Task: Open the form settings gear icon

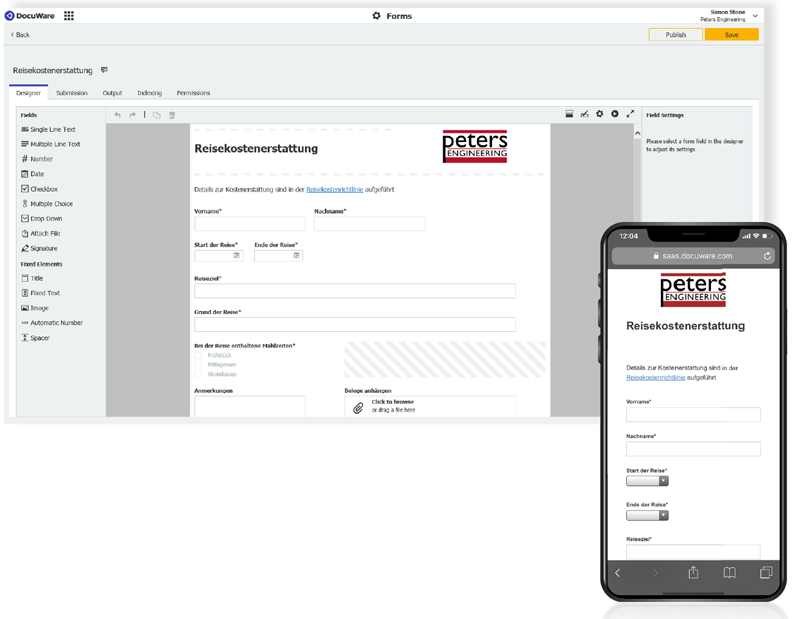Action: [x=598, y=114]
